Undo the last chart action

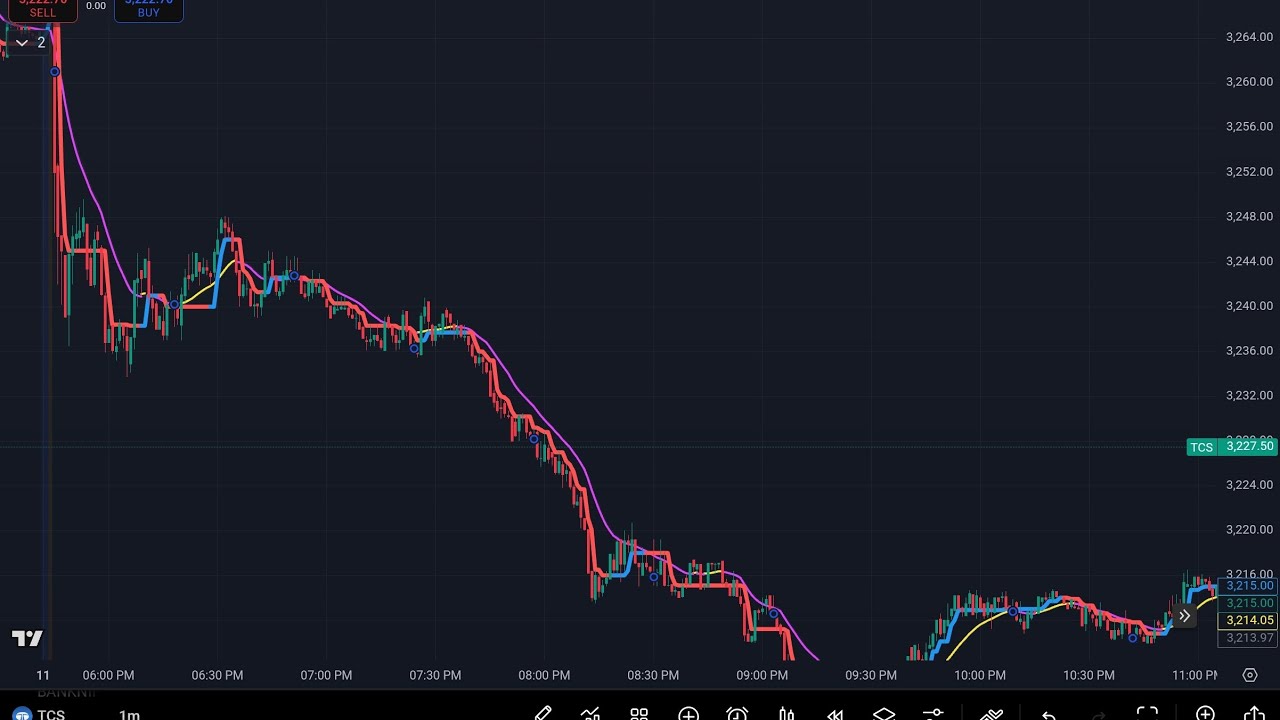[1048, 714]
